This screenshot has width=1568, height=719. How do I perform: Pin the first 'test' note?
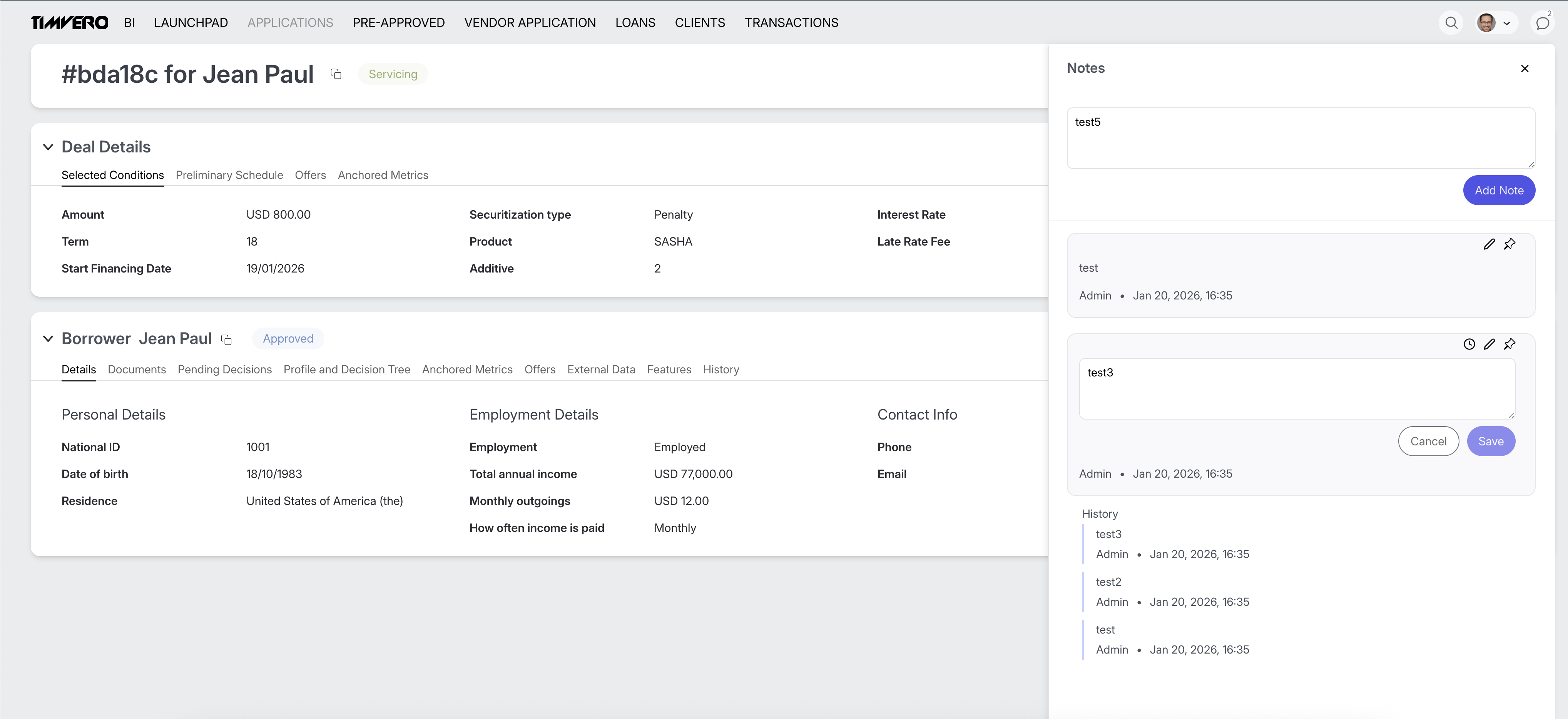coord(1509,244)
